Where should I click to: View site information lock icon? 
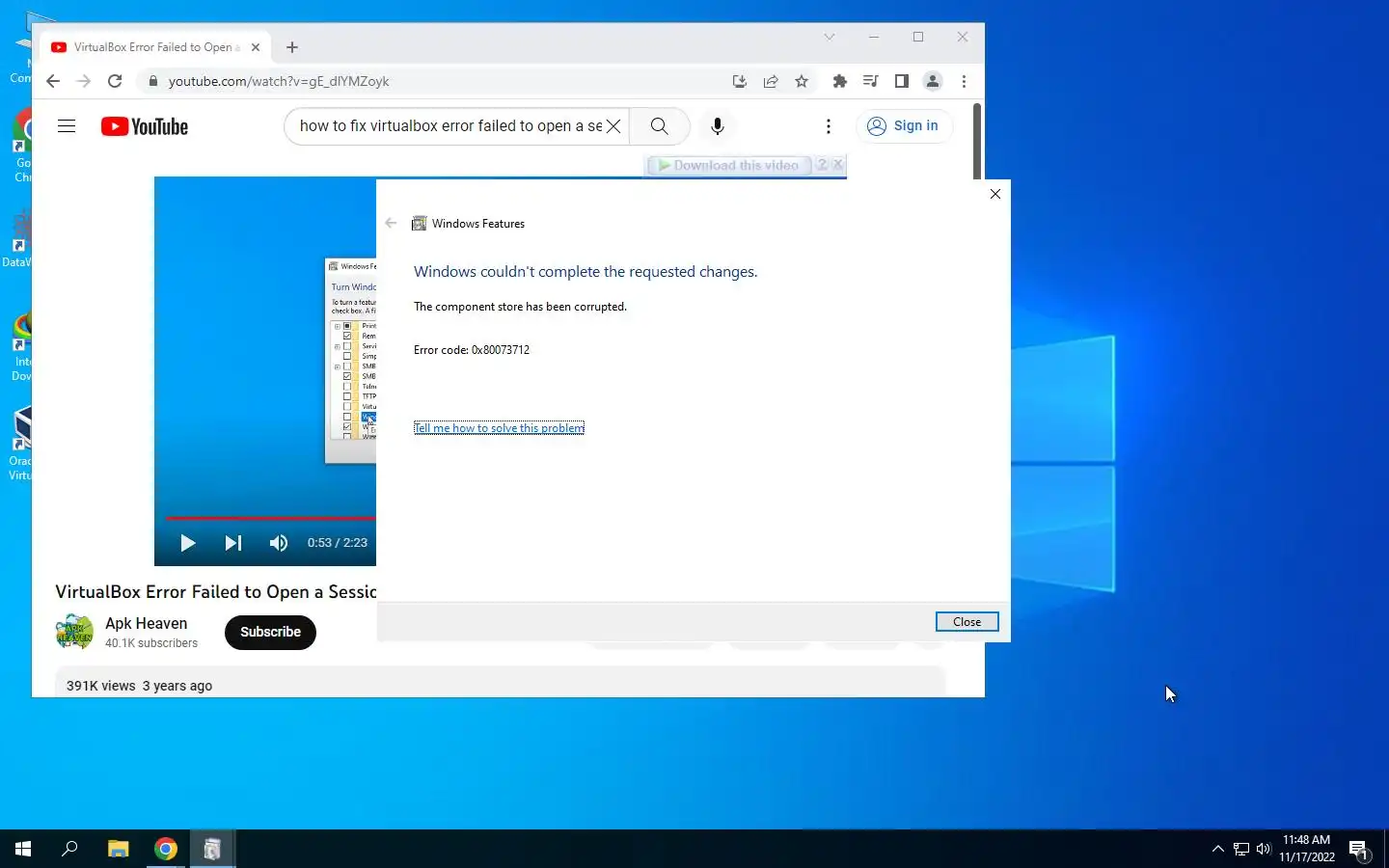click(x=151, y=82)
